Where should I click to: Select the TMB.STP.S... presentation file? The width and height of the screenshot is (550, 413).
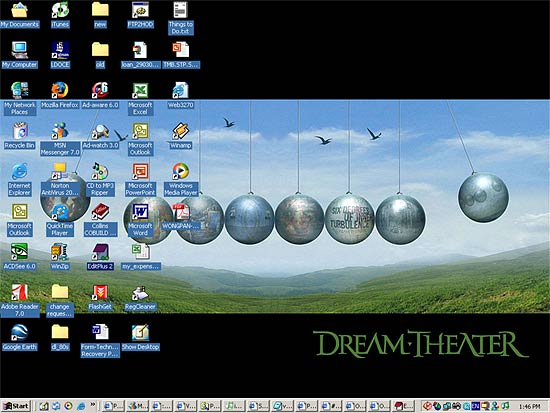click(x=181, y=55)
